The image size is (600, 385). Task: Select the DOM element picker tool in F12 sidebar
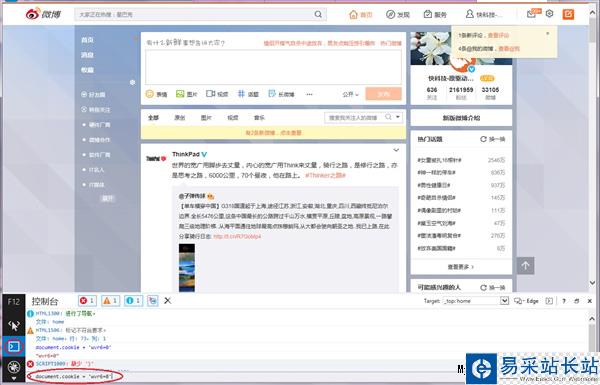pos(14,326)
